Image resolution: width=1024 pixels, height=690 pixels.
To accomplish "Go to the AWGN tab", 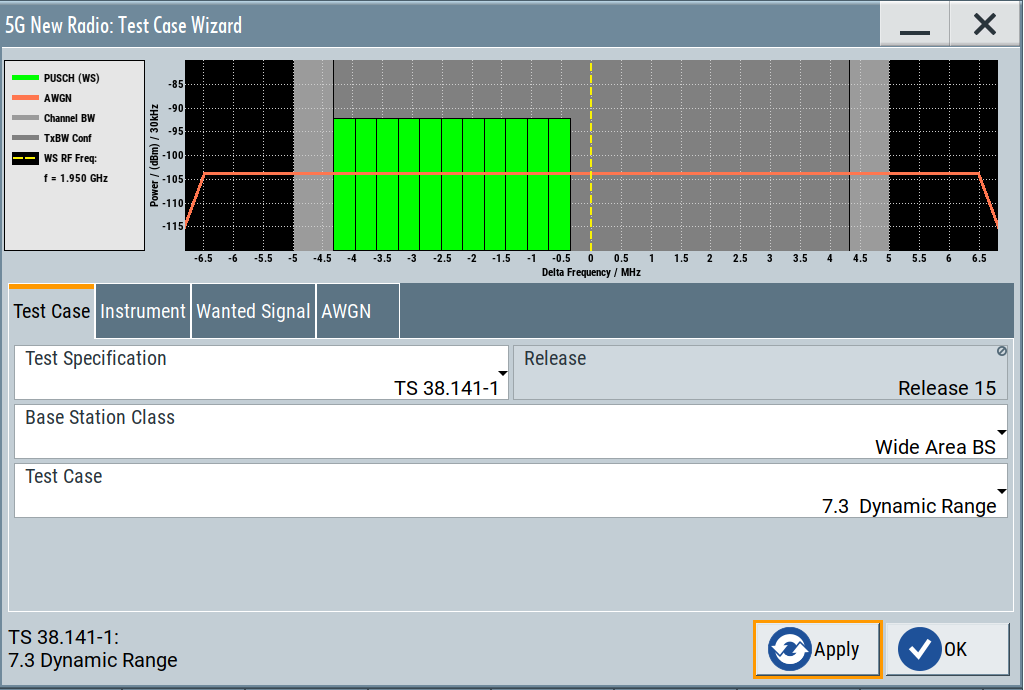I will point(346,311).
